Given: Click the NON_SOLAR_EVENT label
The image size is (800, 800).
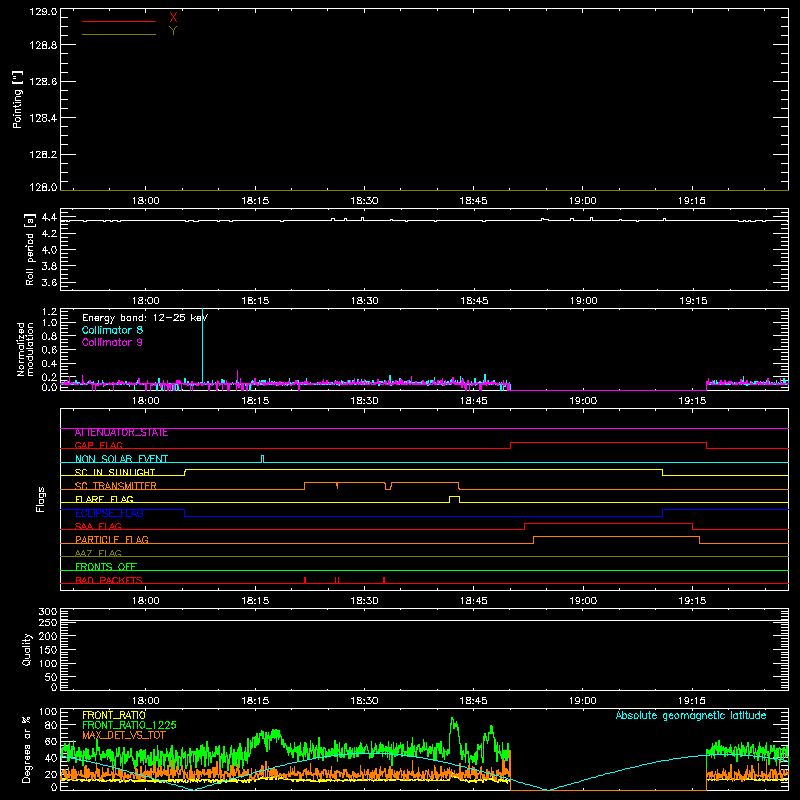Looking at the screenshot, I should coord(121,459).
